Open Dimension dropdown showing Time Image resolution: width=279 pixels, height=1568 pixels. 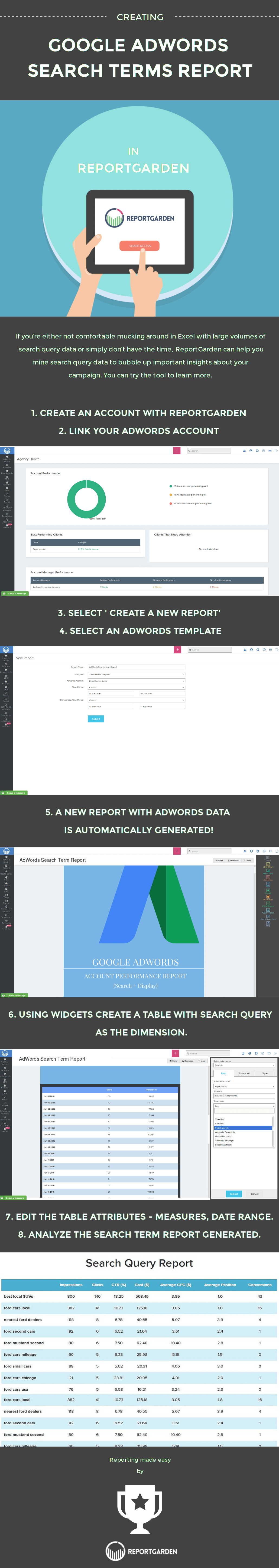[x=244, y=1106]
